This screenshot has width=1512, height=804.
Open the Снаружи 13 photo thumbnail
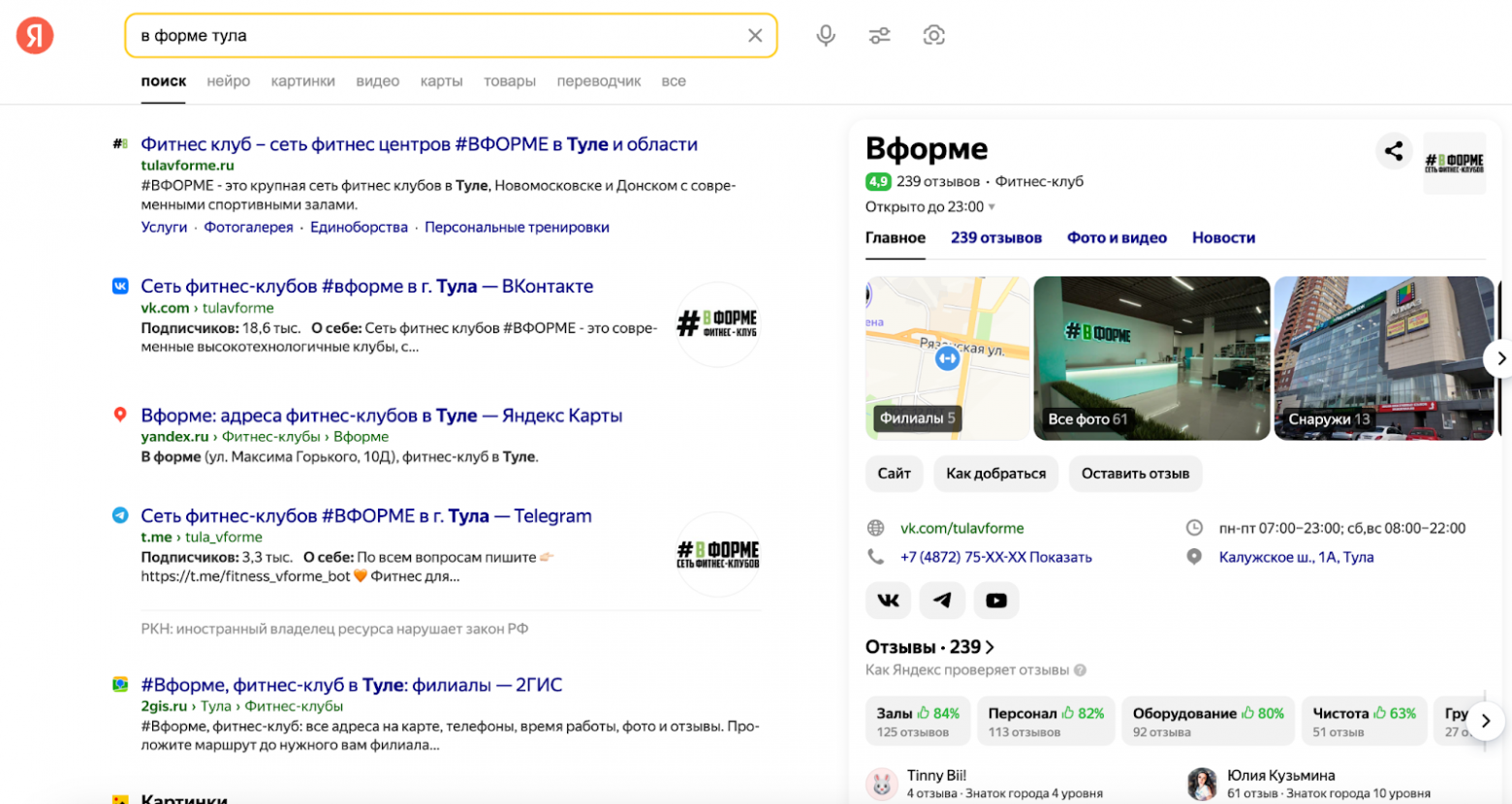[1384, 358]
